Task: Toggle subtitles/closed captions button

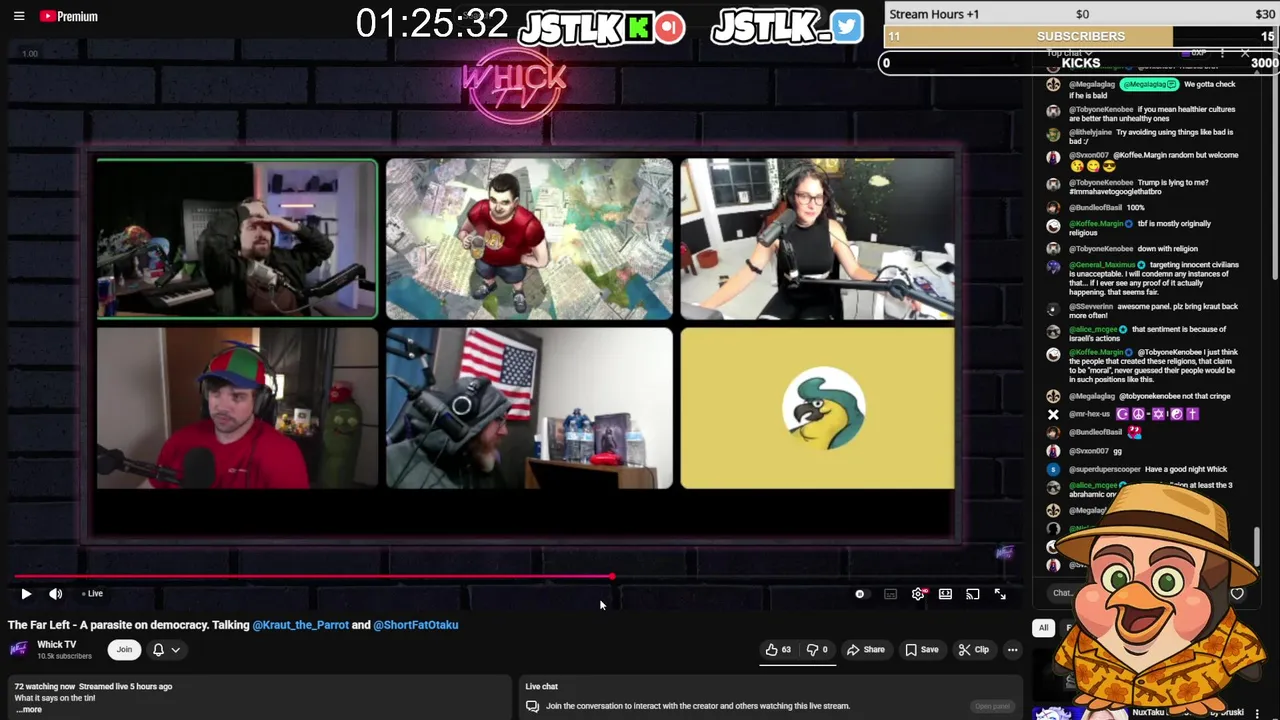Action: [x=890, y=594]
